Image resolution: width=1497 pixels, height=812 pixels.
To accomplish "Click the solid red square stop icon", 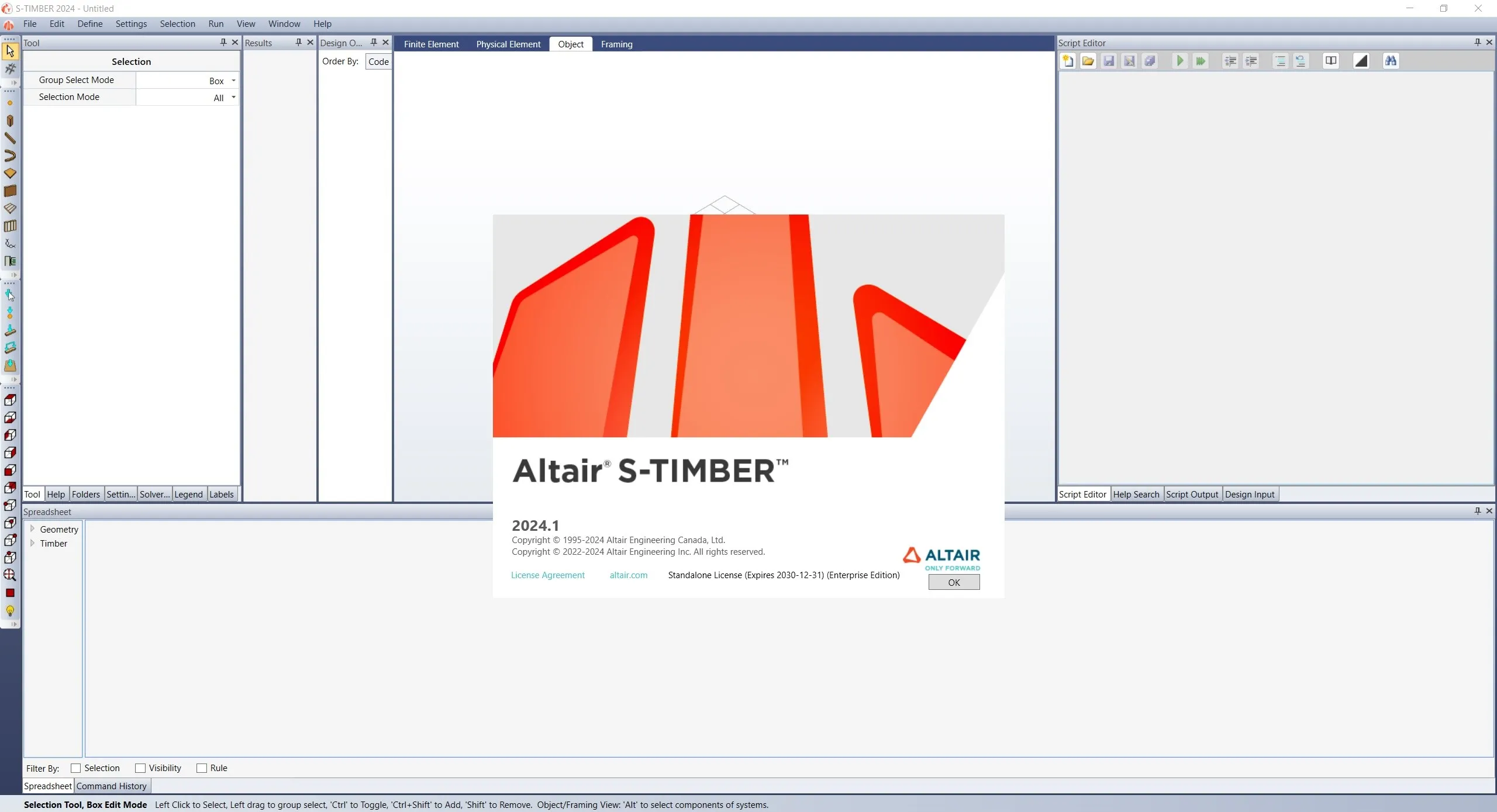I will [x=10, y=593].
